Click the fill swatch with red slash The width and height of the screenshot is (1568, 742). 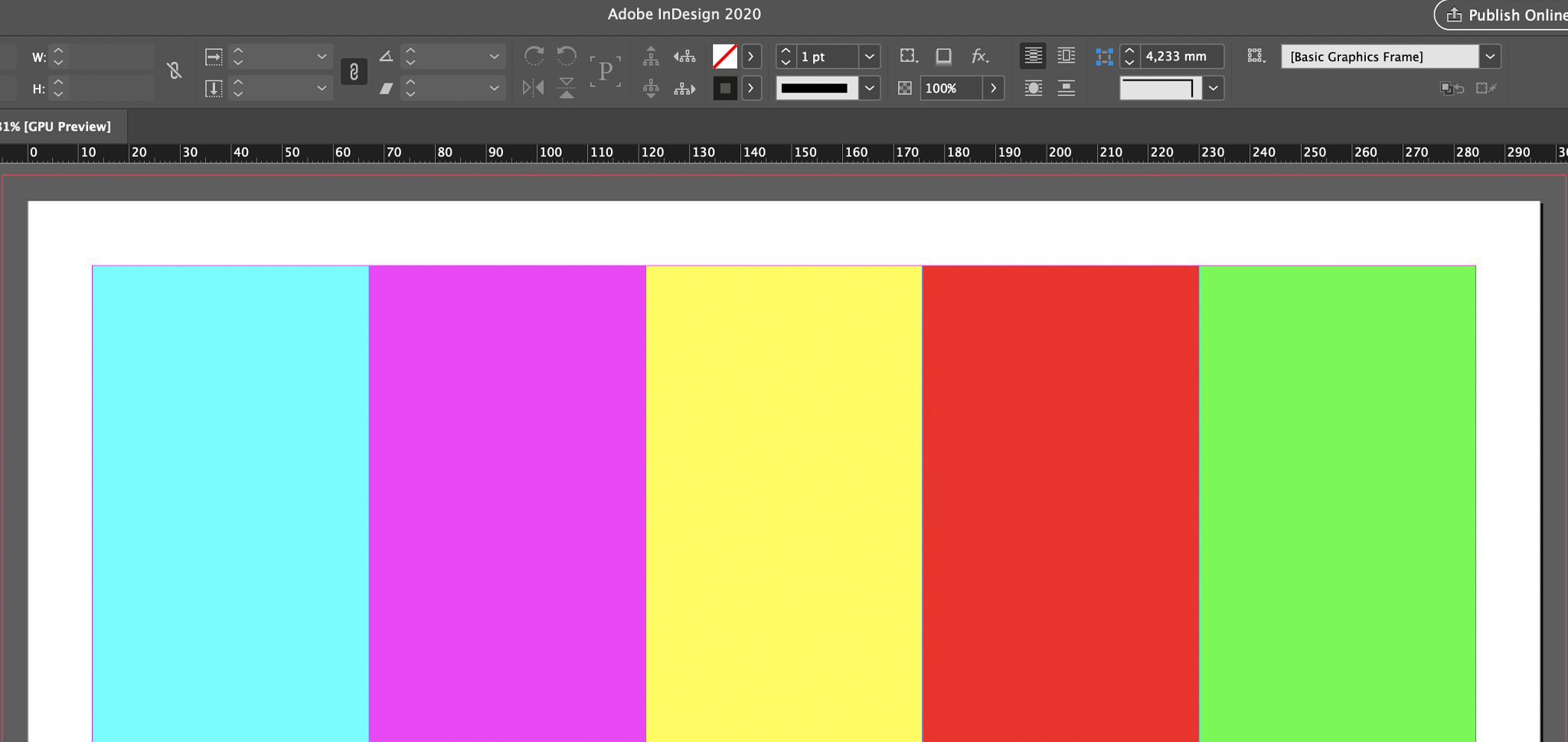(725, 56)
